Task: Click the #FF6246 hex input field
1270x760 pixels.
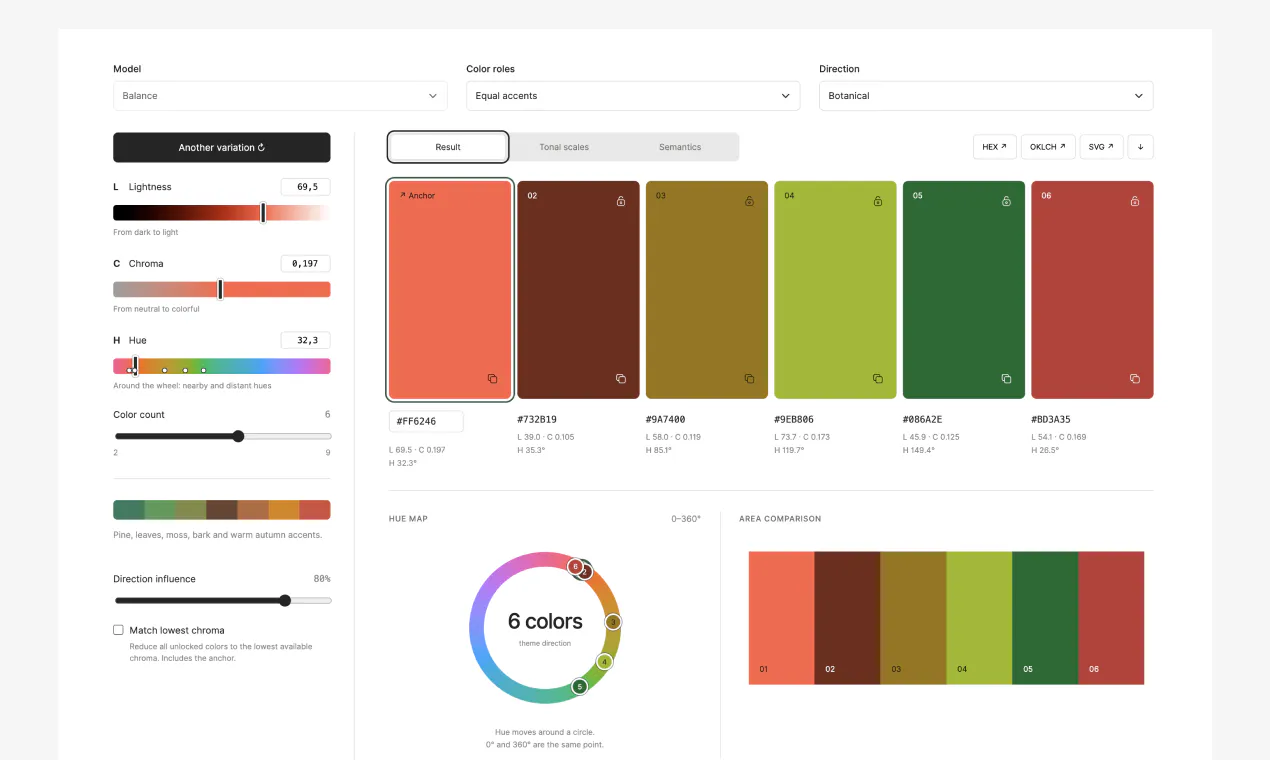Action: click(x=426, y=421)
